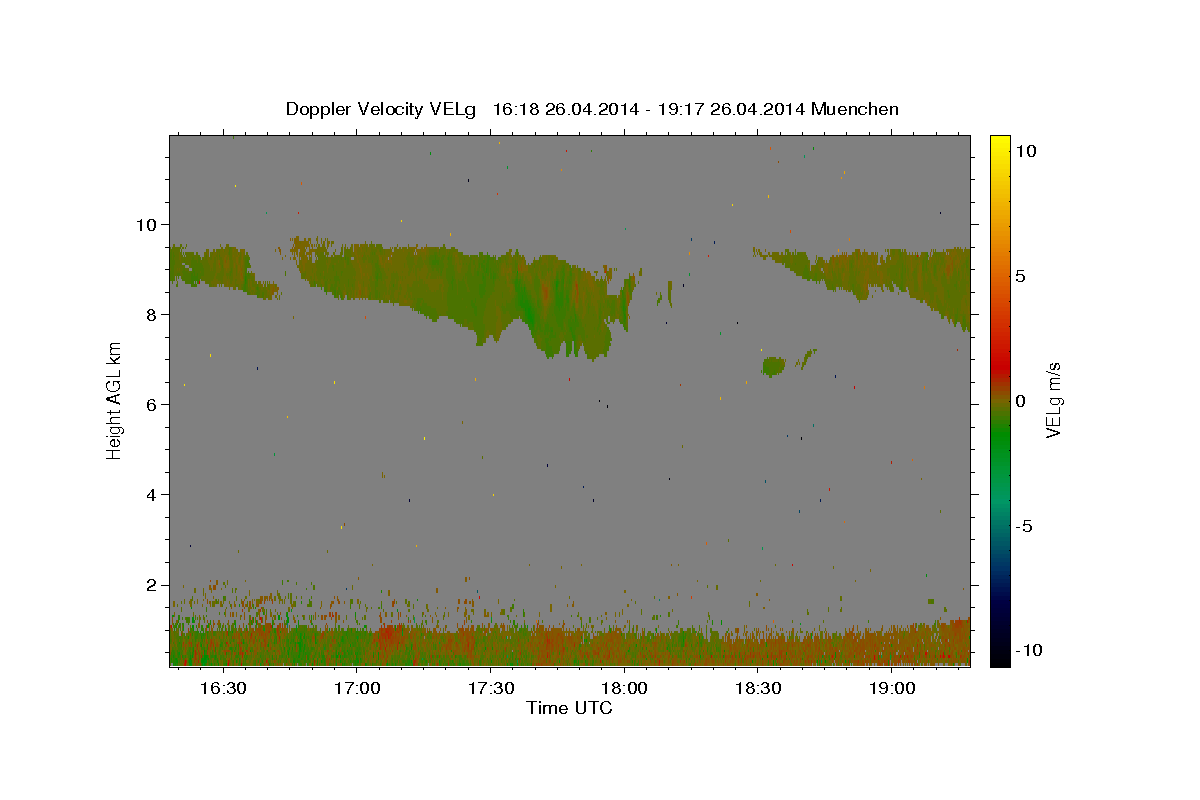Click the 19:00 time tick label

coord(892,688)
